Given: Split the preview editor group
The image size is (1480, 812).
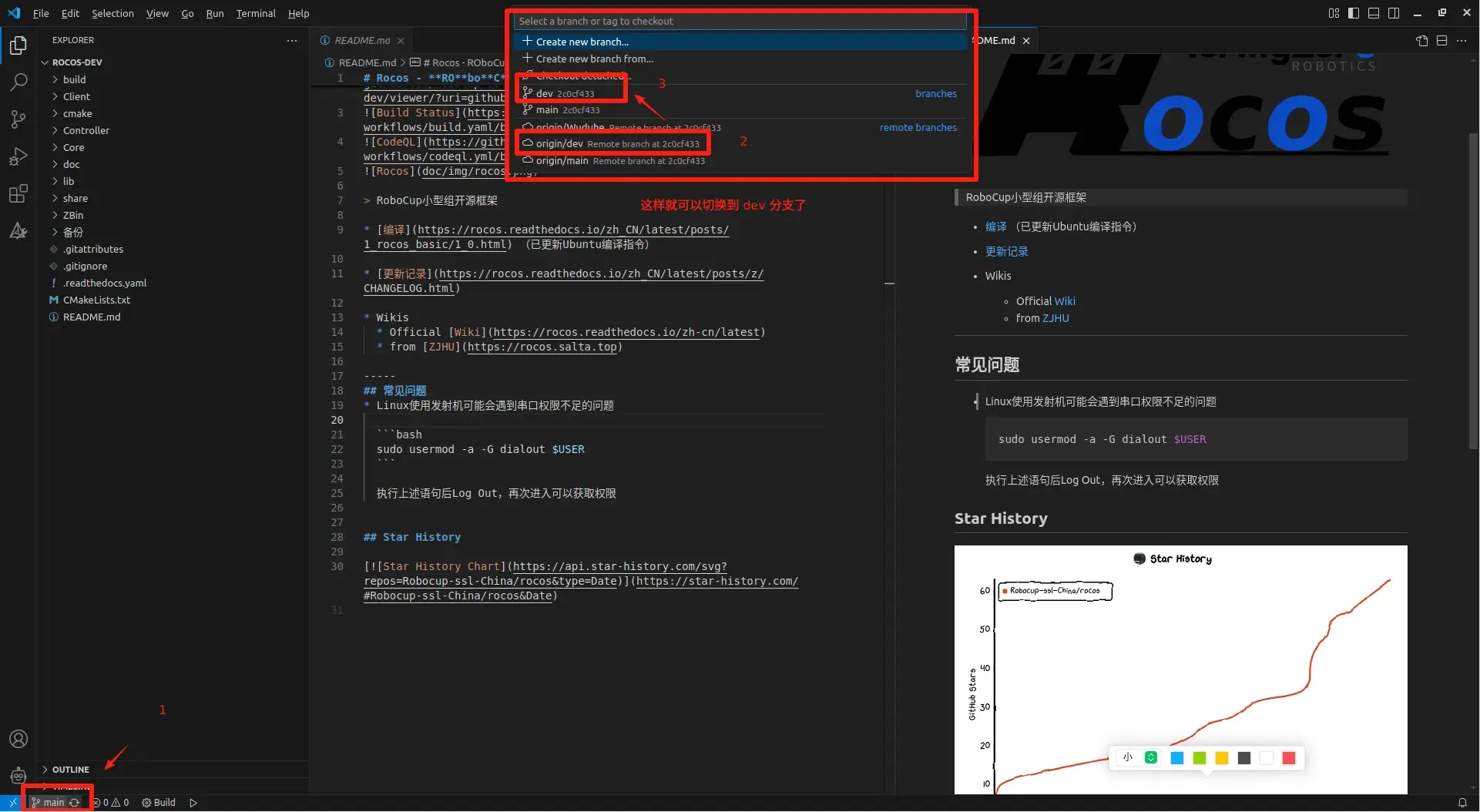Looking at the screenshot, I should [1441, 40].
